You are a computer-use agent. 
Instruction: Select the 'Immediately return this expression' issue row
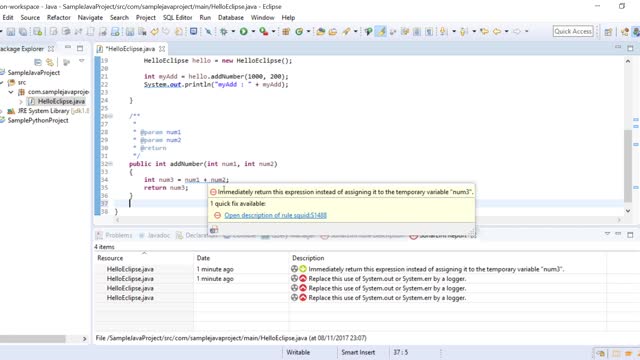point(350,269)
